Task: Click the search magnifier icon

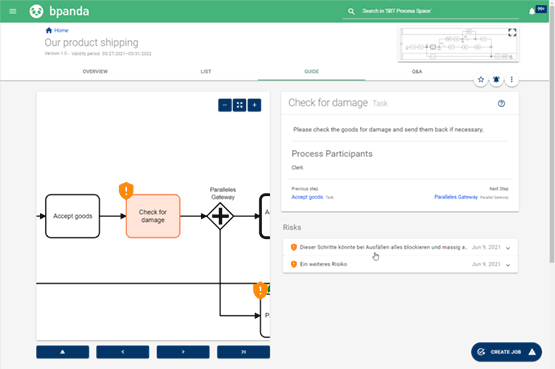Action: pos(351,11)
